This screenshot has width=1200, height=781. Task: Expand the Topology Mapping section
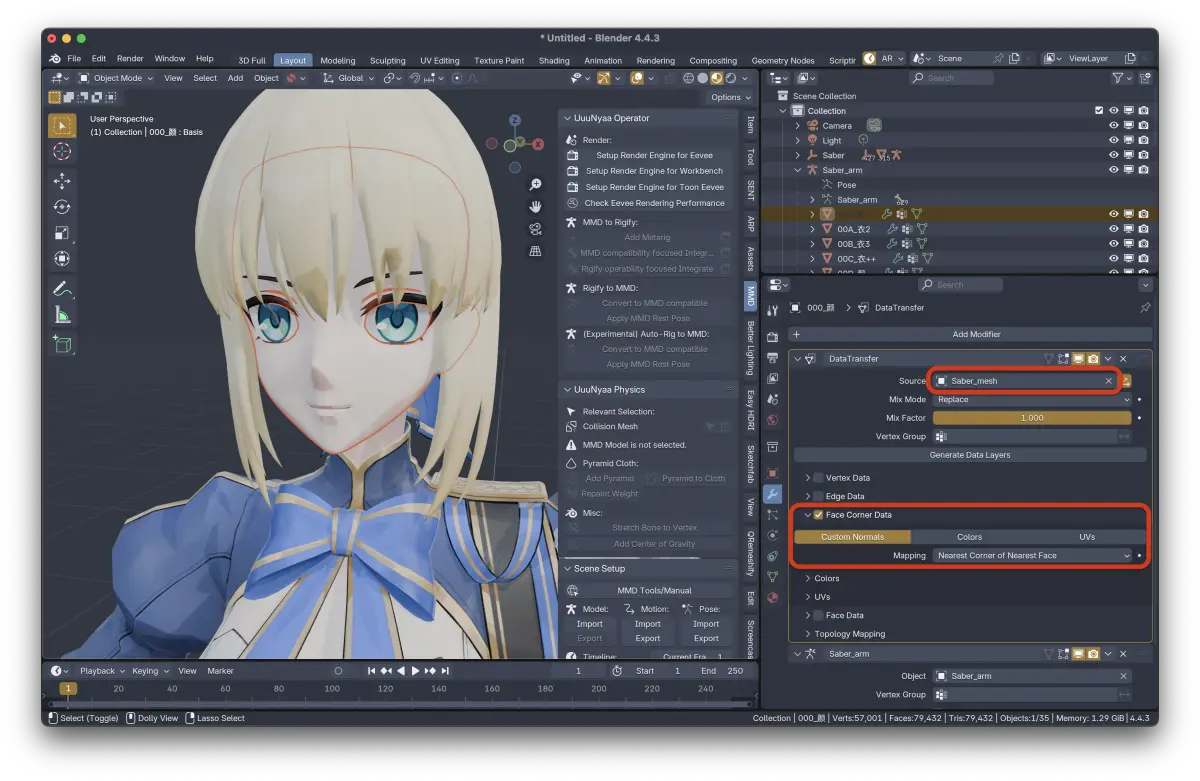pos(849,634)
